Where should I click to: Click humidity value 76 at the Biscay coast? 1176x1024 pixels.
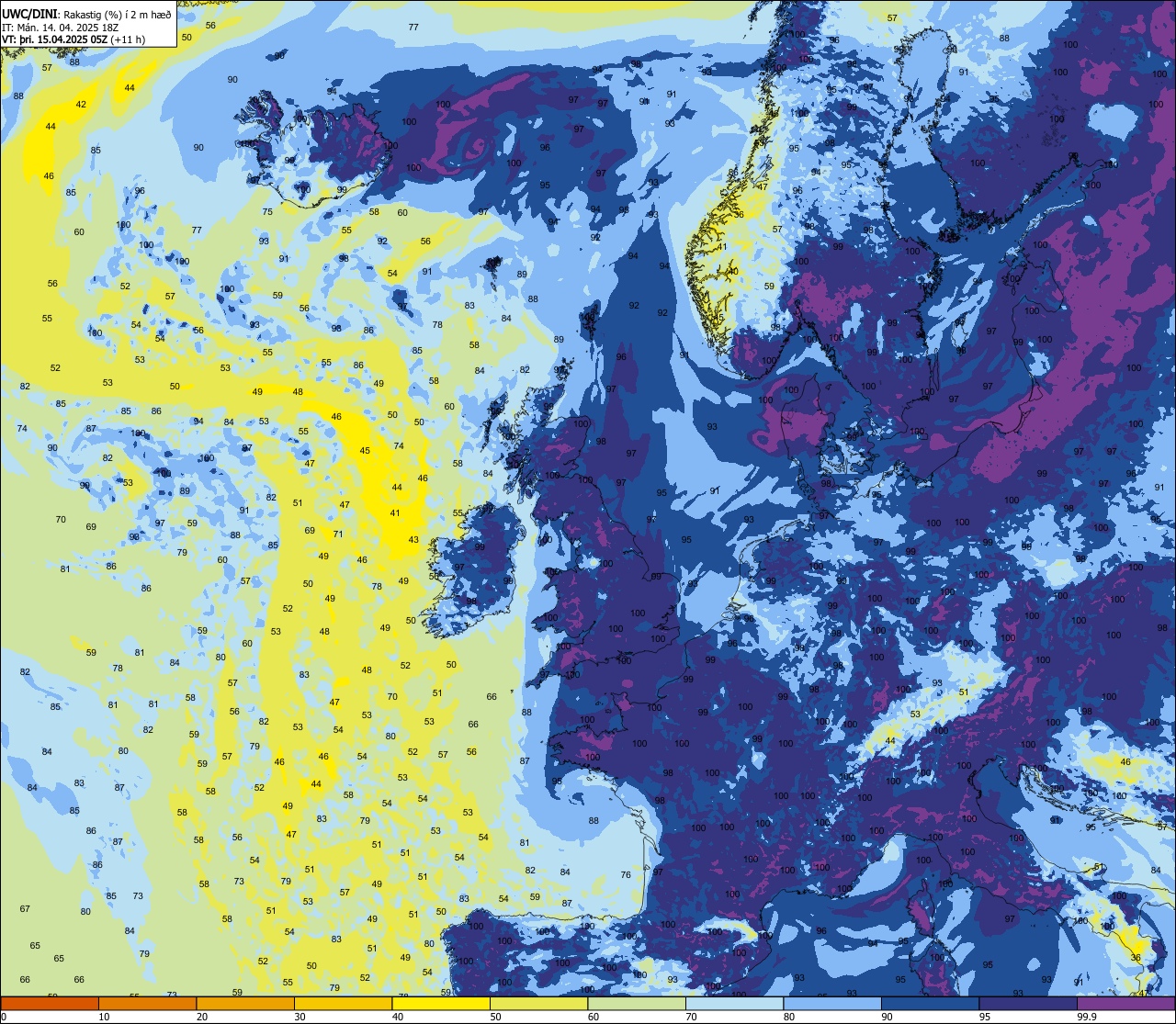click(x=626, y=875)
